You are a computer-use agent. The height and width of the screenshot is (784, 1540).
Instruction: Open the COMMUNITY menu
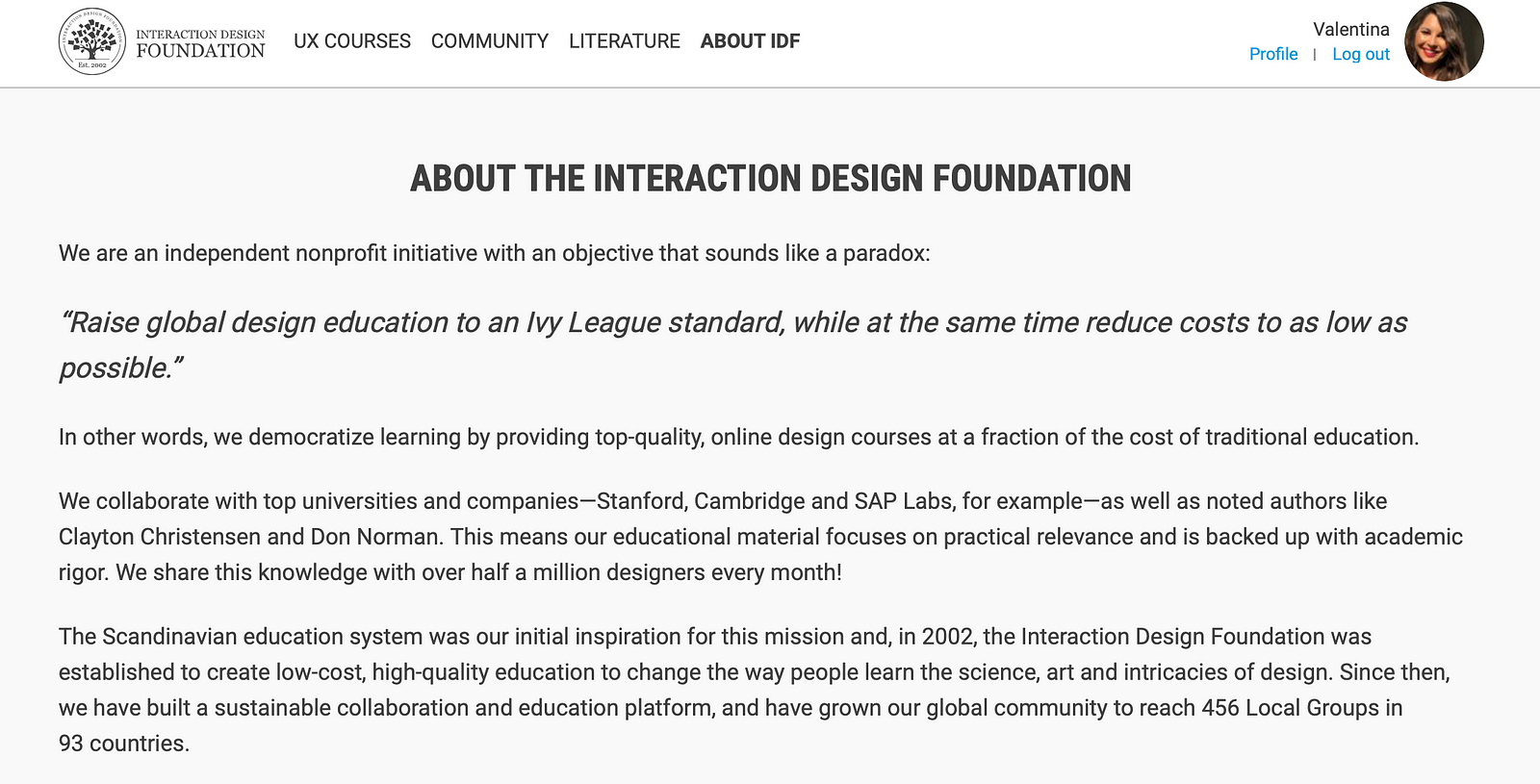coord(490,41)
